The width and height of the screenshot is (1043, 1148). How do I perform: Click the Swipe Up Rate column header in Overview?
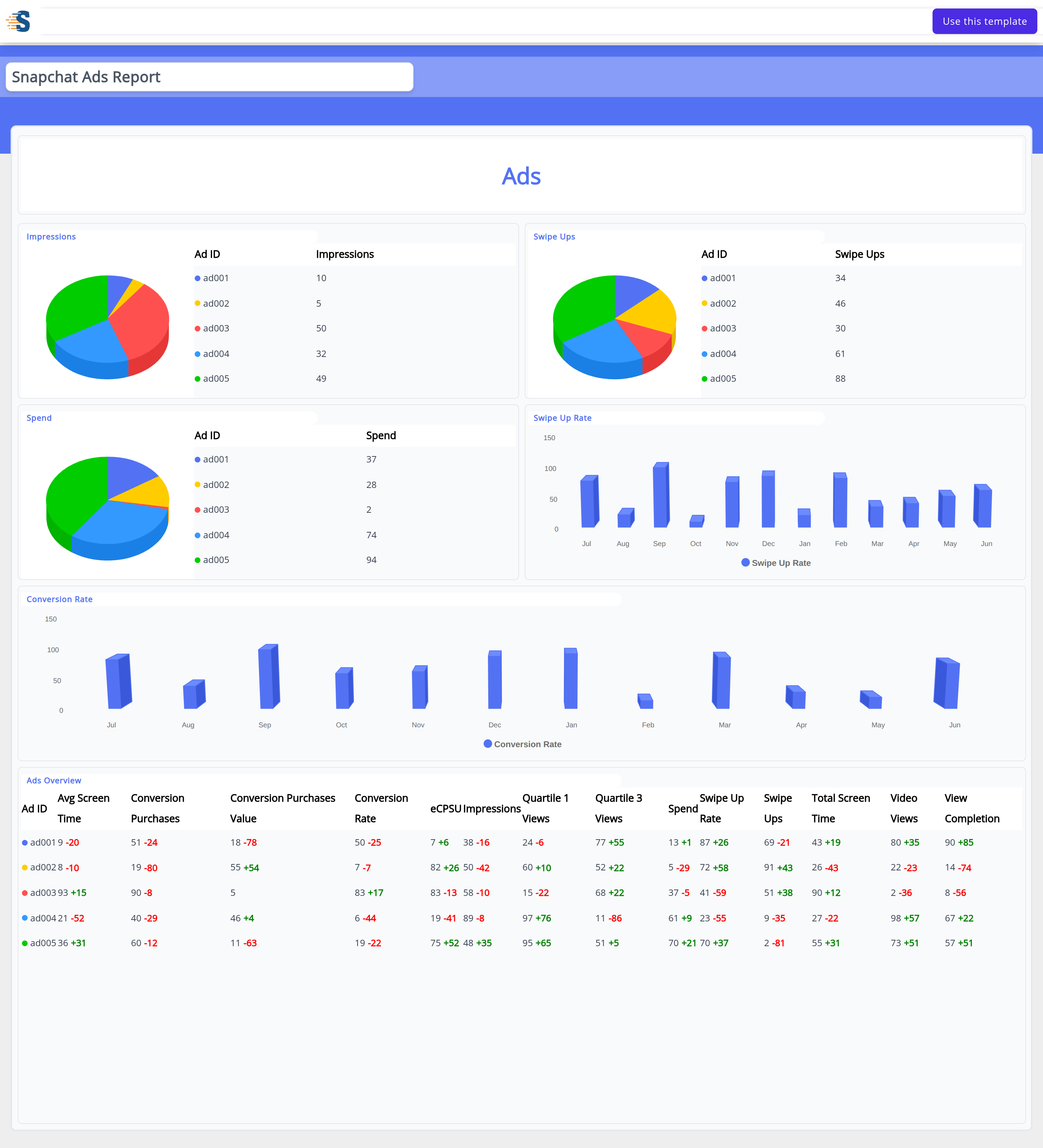pyautogui.click(x=722, y=809)
